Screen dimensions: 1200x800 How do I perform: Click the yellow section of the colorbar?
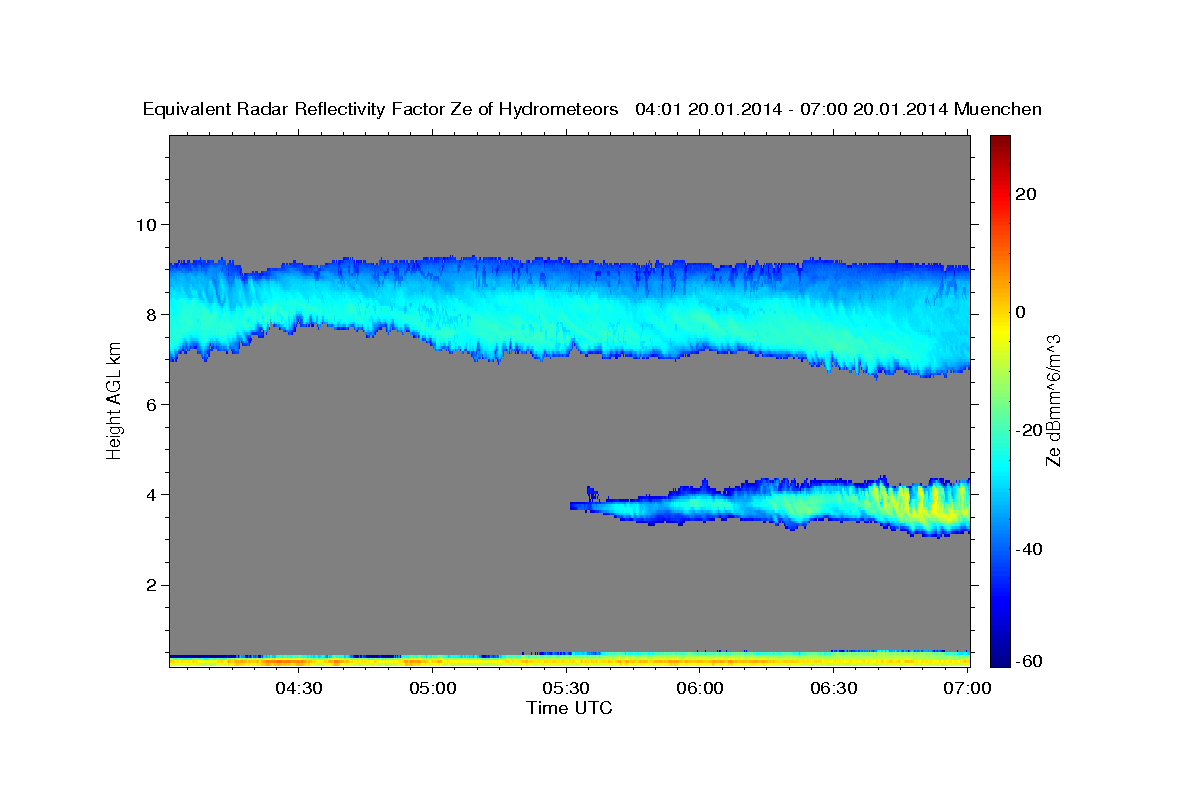(x=999, y=325)
